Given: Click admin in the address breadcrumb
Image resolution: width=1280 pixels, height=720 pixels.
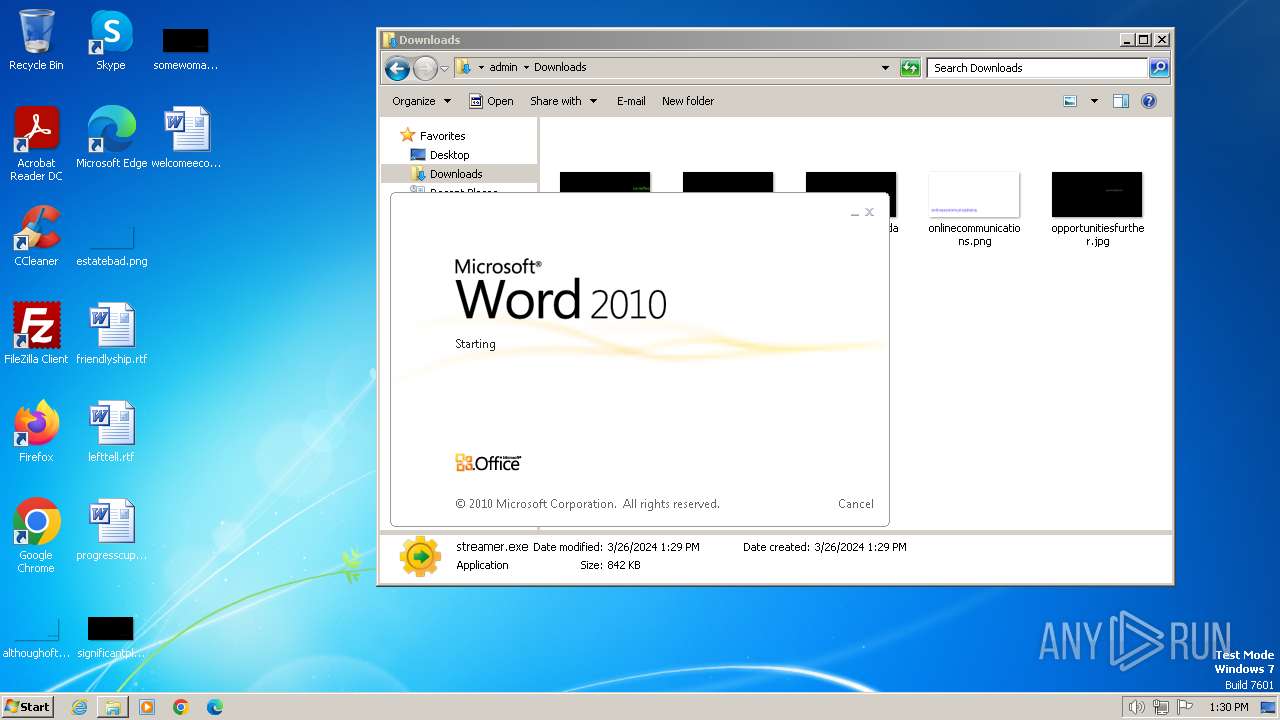Looking at the screenshot, I should tap(504, 68).
